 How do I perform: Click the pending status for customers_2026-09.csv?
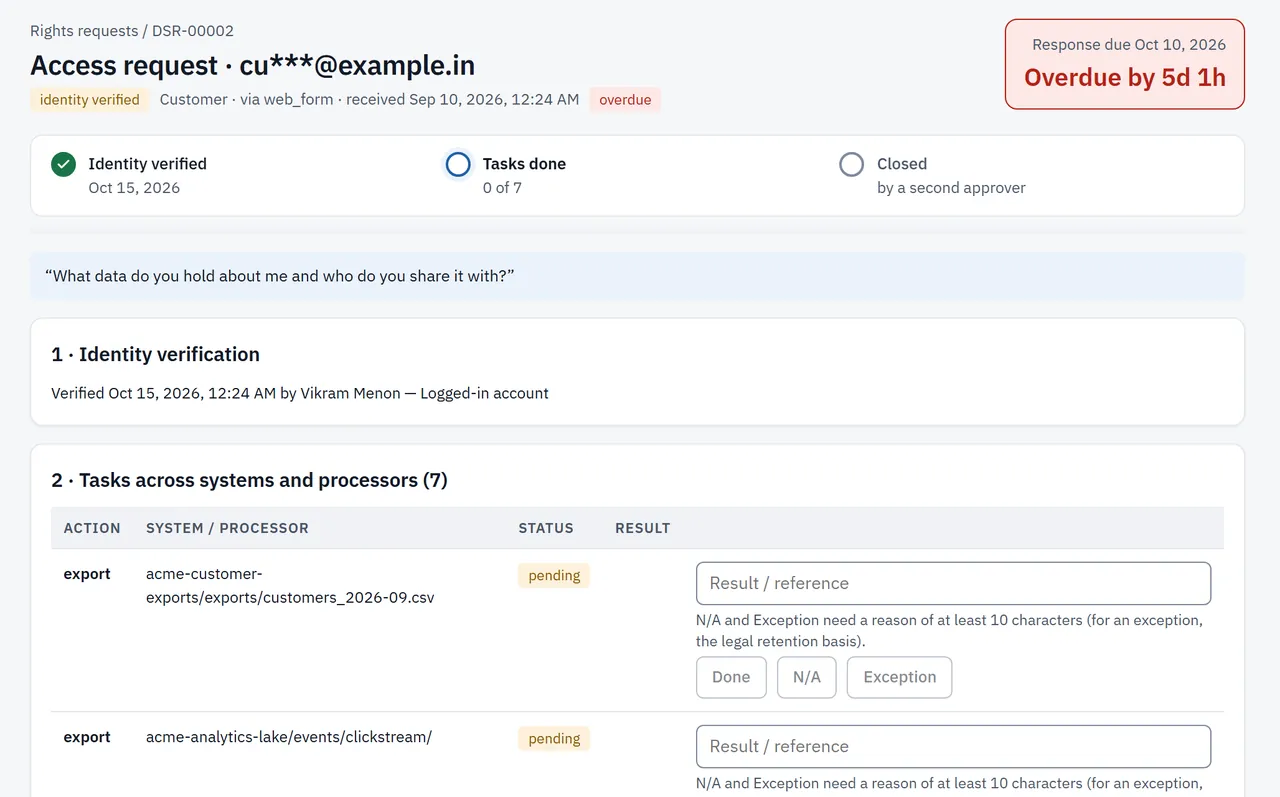tap(554, 575)
